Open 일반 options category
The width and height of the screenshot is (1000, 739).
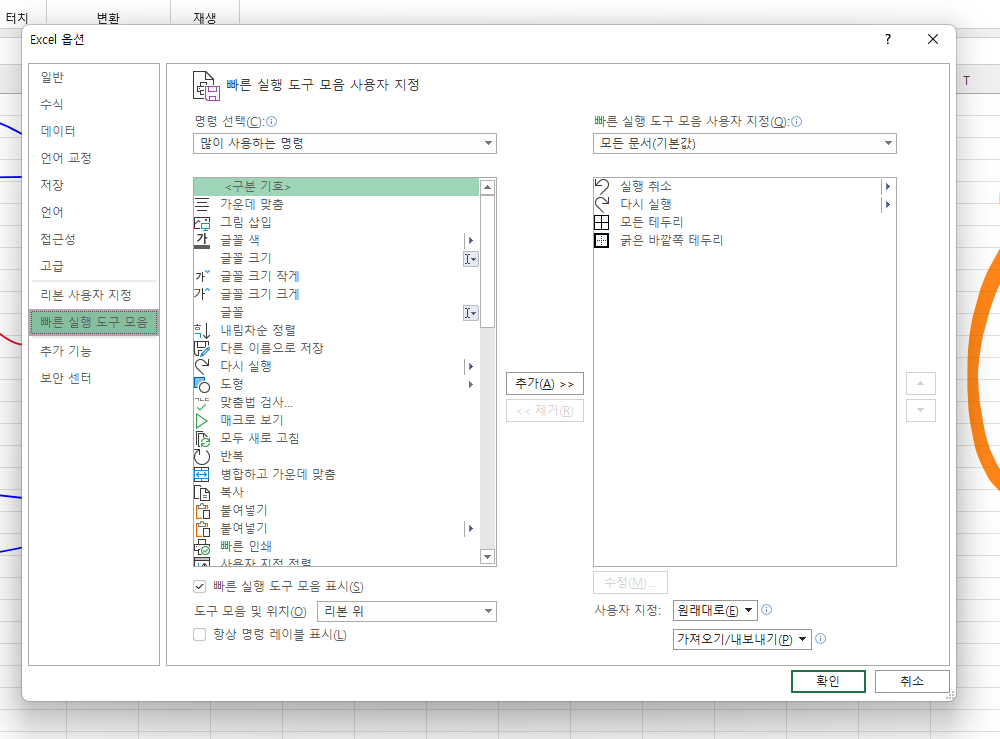pyautogui.click(x=52, y=77)
